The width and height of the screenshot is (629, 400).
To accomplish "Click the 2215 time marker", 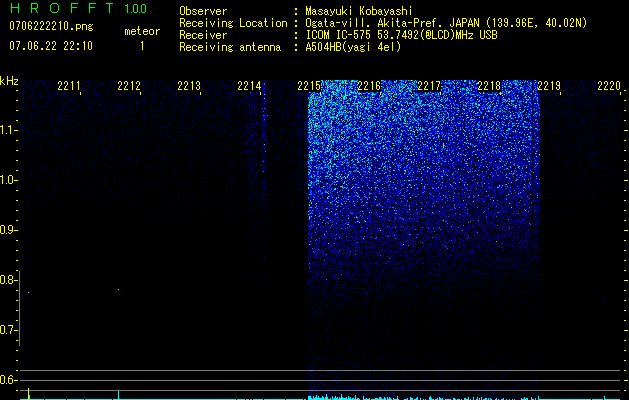I will 309,86.
